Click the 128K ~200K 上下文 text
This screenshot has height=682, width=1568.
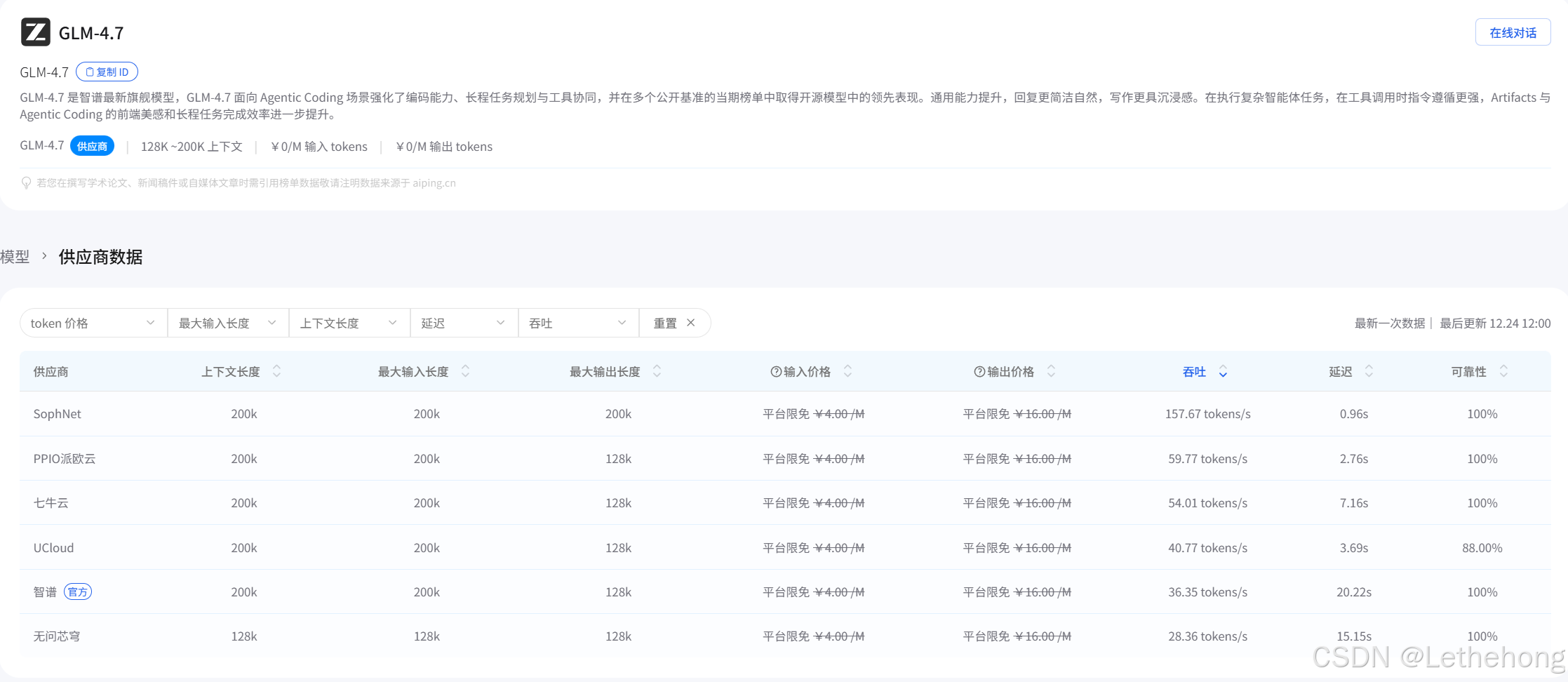pyautogui.click(x=192, y=147)
